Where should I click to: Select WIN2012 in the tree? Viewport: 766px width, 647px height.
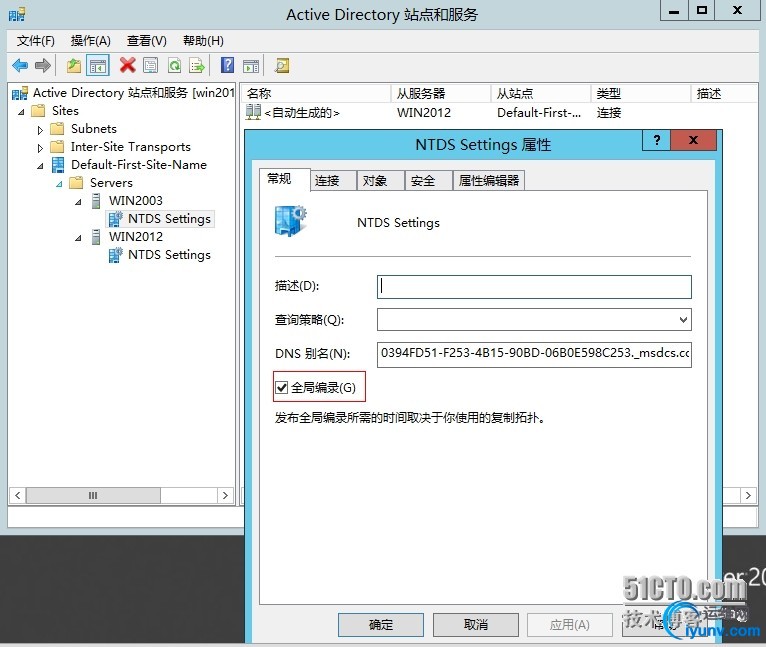coord(136,237)
